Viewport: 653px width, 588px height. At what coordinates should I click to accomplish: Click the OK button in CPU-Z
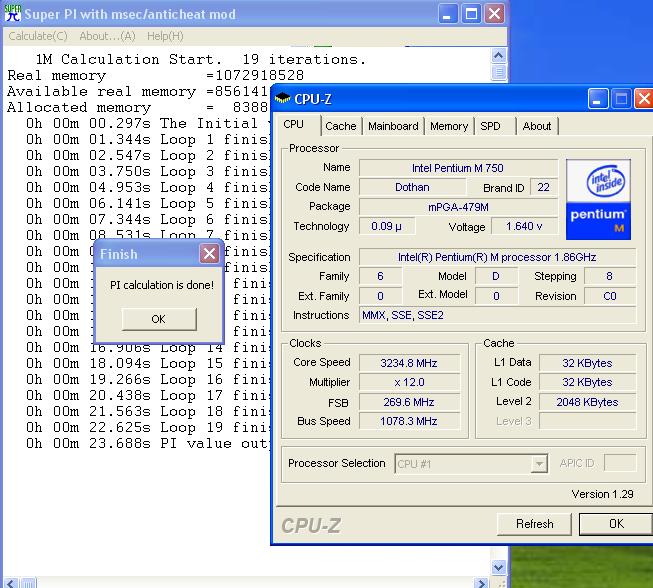[x=616, y=524]
